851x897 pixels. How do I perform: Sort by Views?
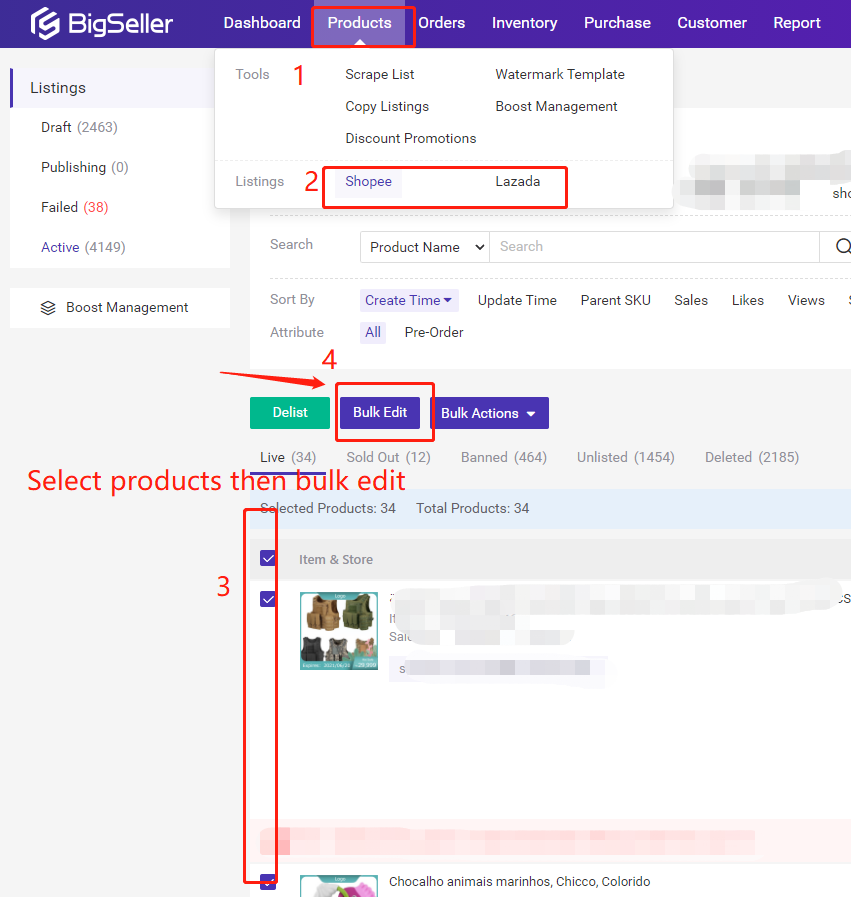pos(806,300)
